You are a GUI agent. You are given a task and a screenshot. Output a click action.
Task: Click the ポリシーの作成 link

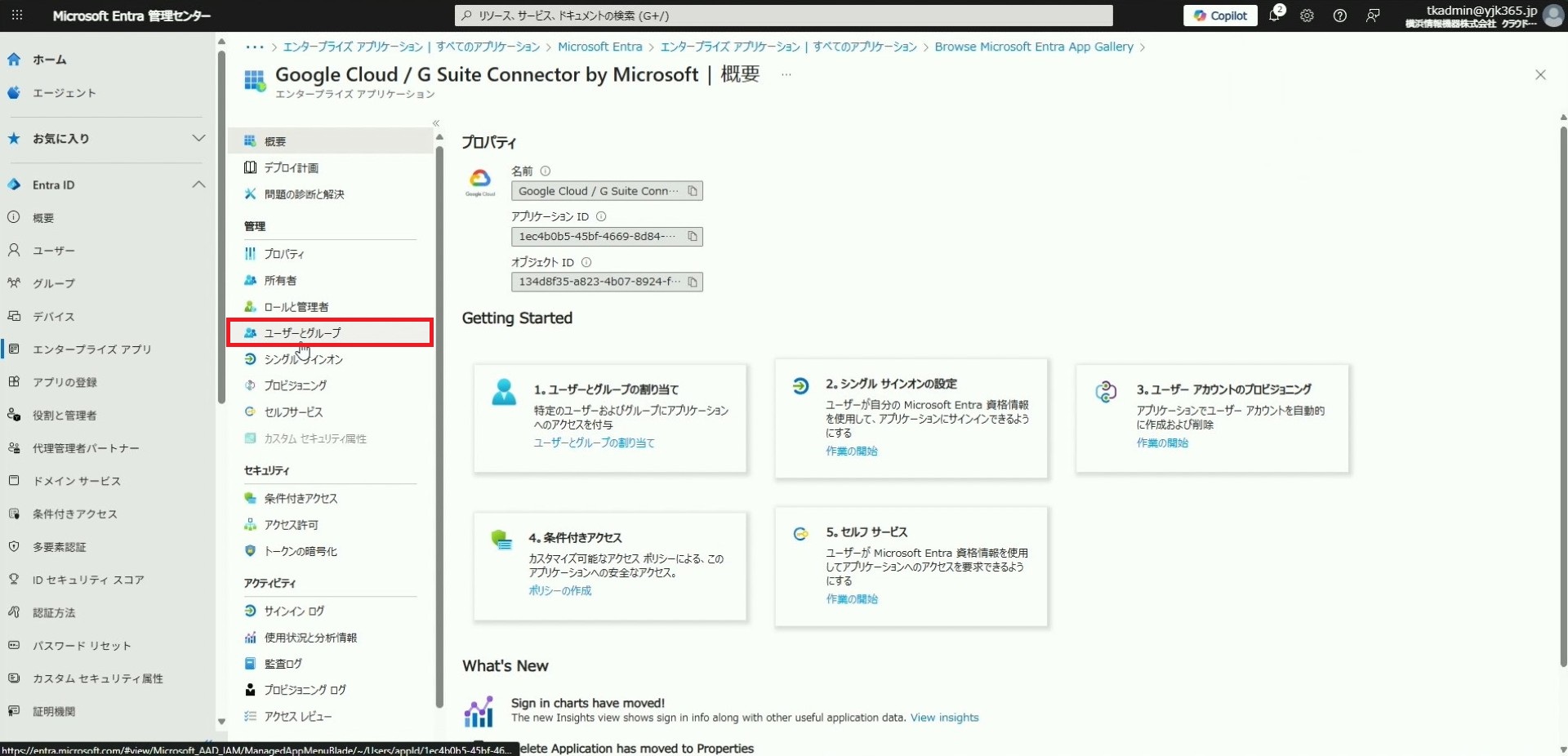tap(559, 590)
